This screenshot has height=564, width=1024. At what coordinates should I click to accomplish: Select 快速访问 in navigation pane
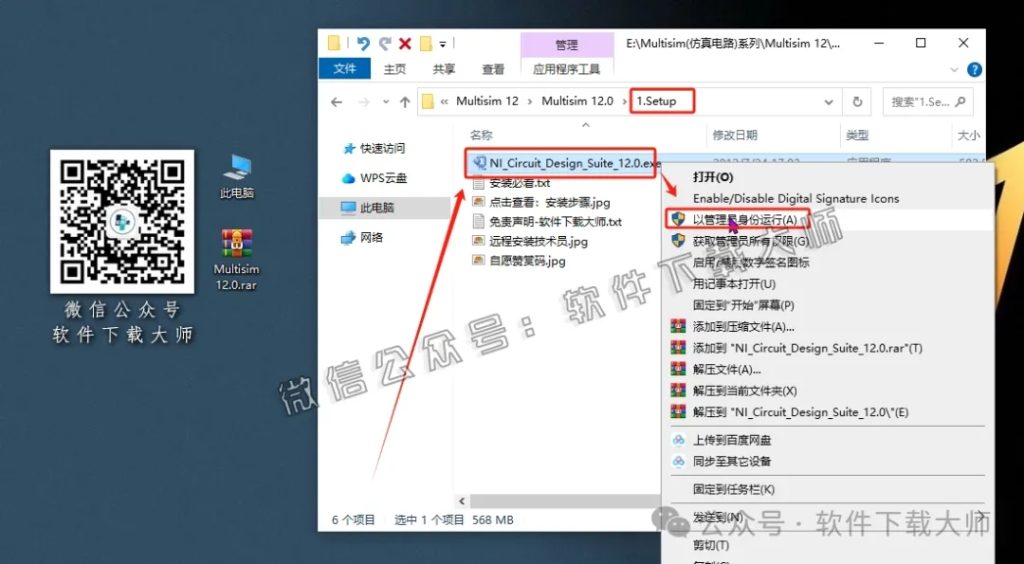[x=374, y=149]
